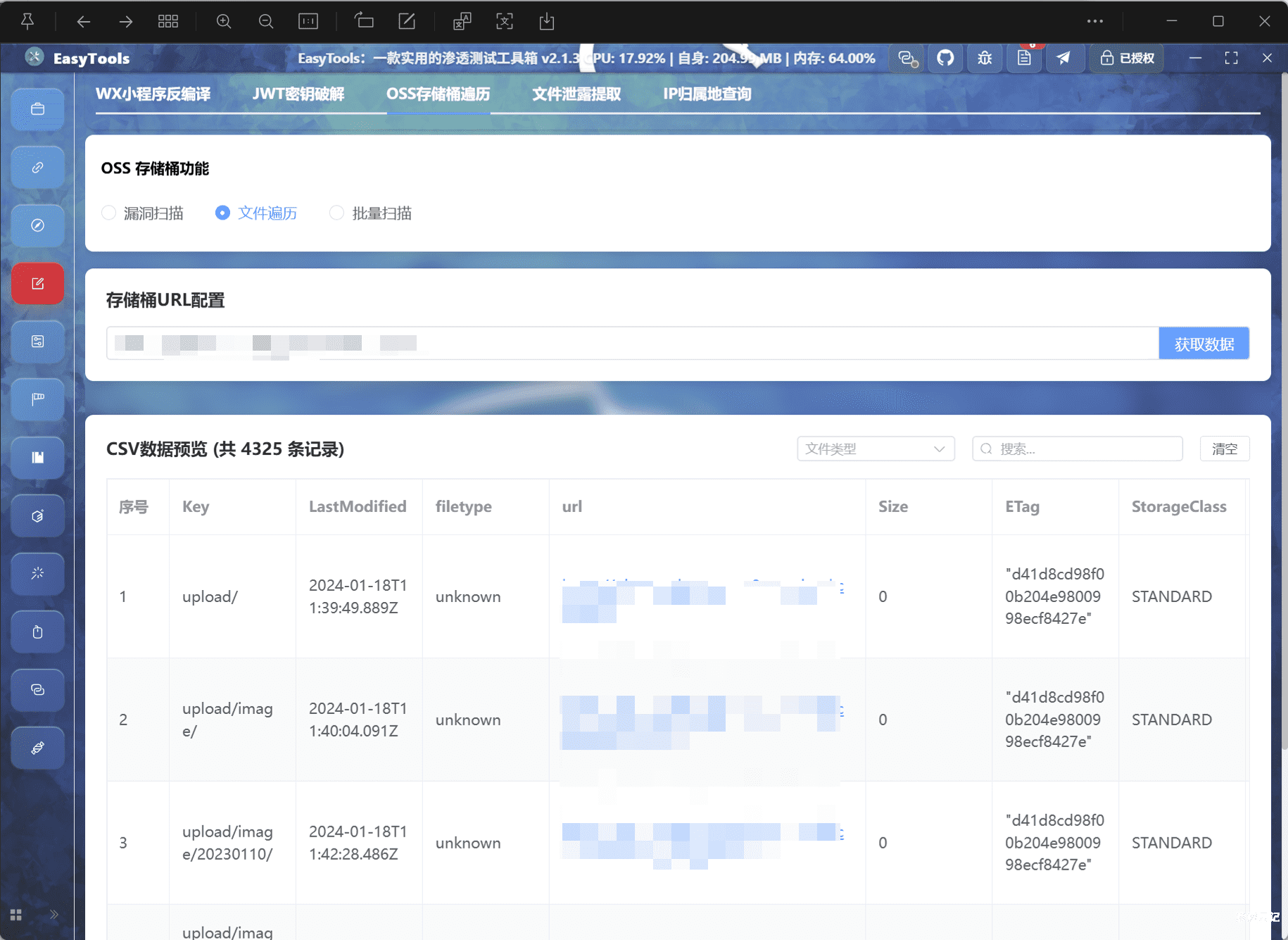Viewport: 1288px width, 940px height.
Task: Click the magic sparkle tool in the sidebar
Action: 37,574
